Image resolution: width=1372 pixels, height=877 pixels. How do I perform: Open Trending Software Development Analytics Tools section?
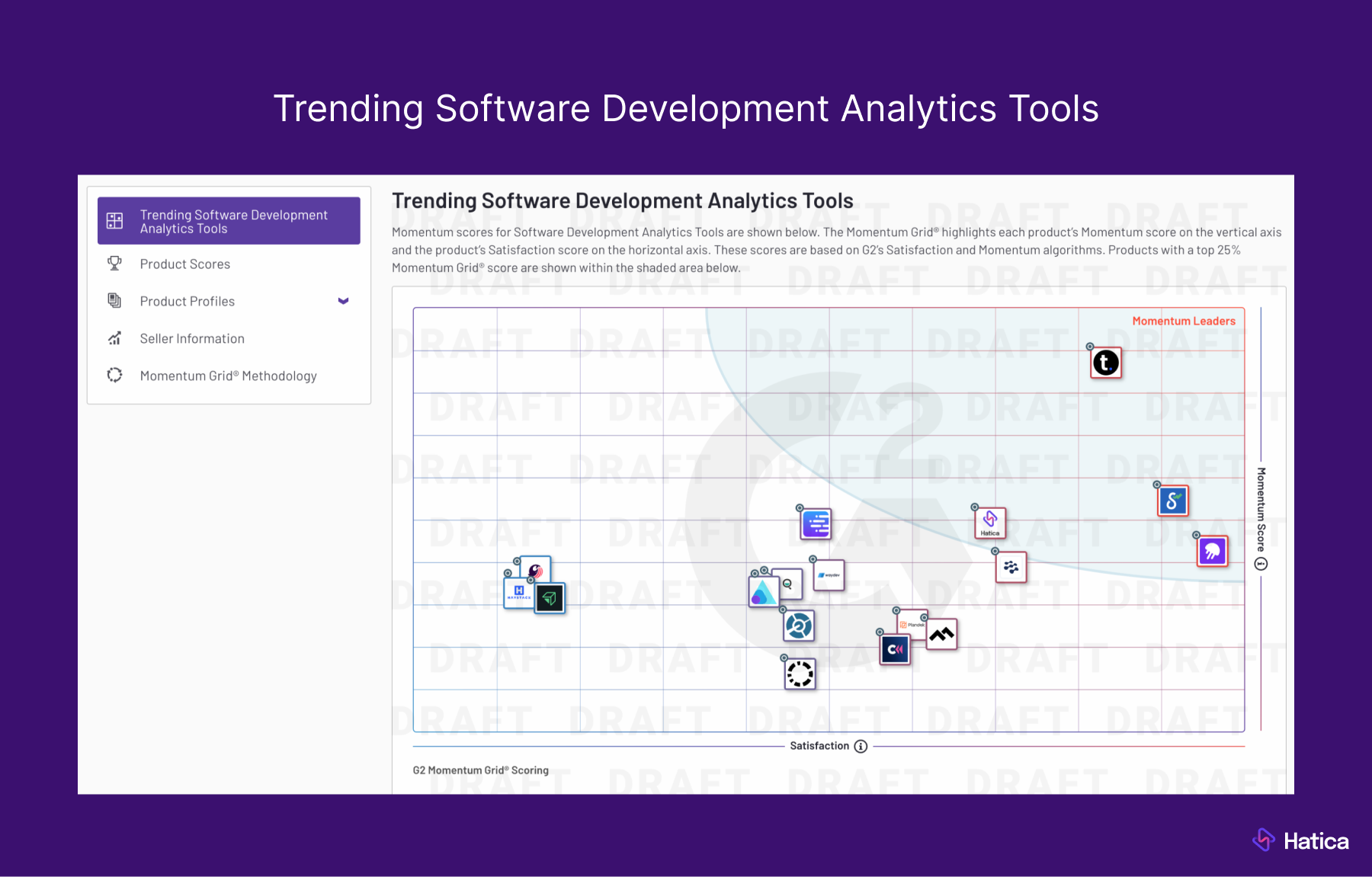[x=229, y=221]
